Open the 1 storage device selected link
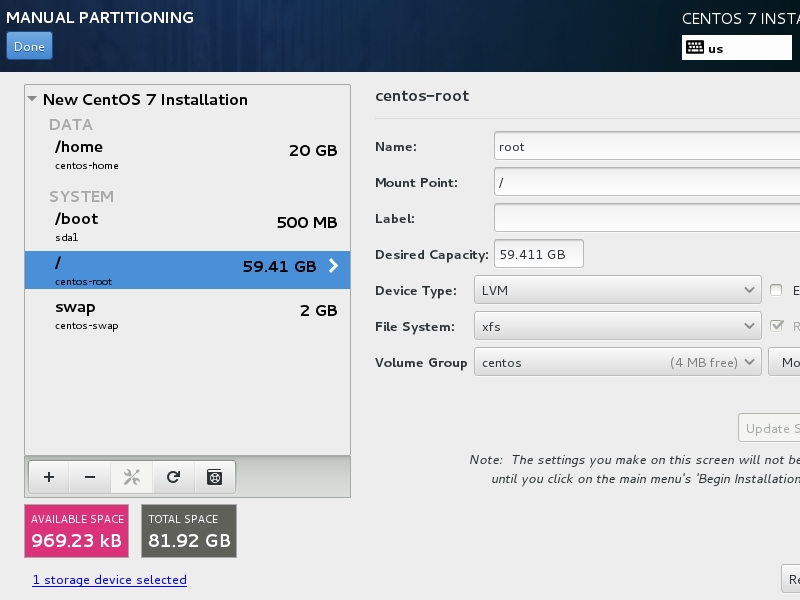The image size is (800, 600). (110, 580)
